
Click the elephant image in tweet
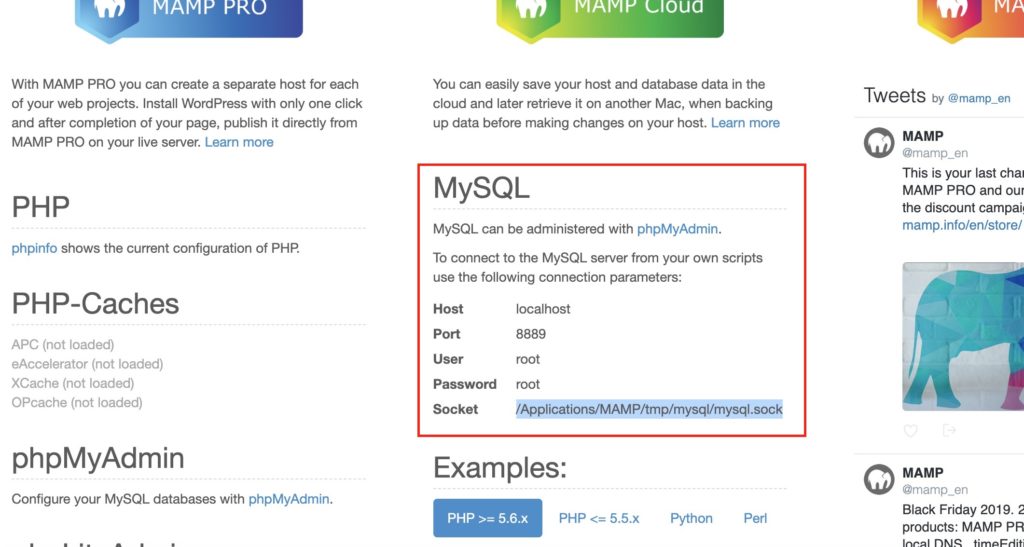(963, 336)
